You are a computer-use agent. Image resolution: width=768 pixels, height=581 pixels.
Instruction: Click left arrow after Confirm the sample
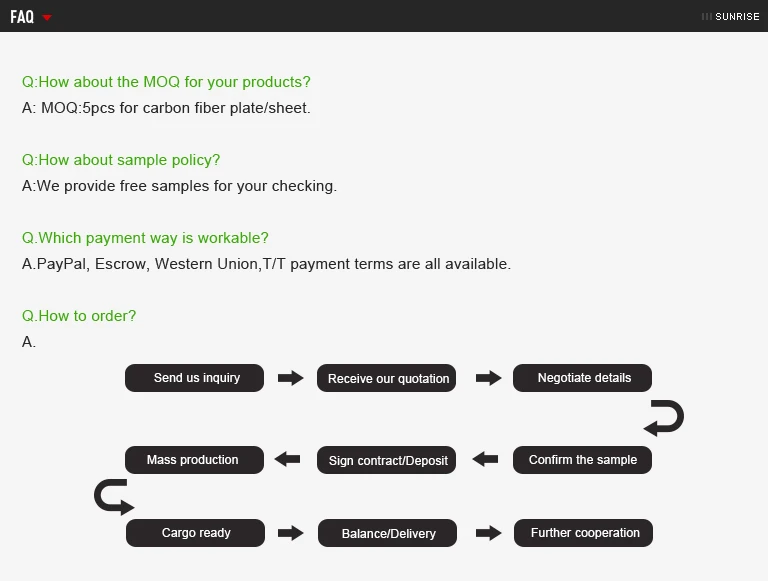point(485,459)
